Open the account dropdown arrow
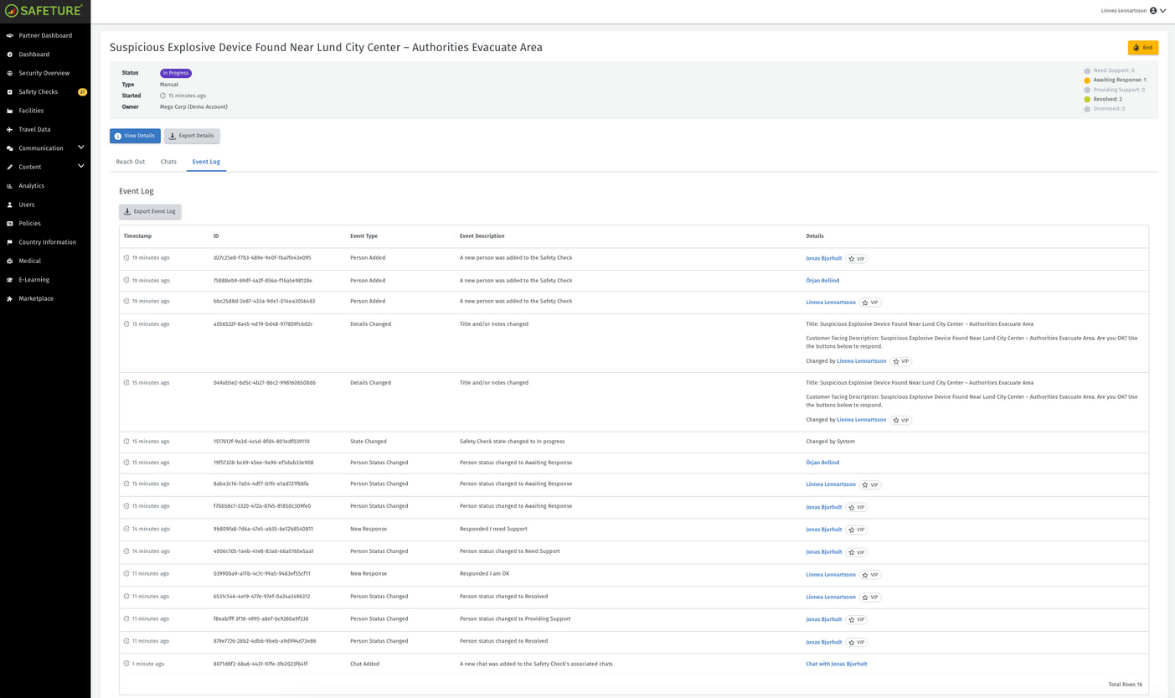This screenshot has height=698, width=1175. (x=1163, y=11)
